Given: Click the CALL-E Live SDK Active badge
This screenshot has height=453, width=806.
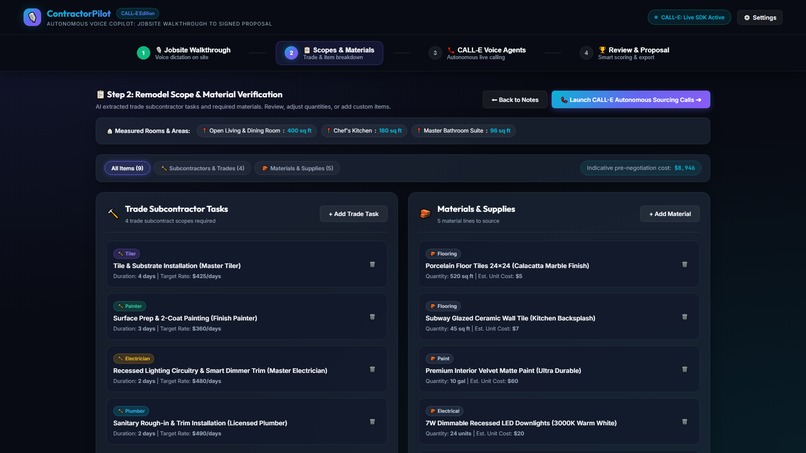Looking at the screenshot, I should coord(689,17).
